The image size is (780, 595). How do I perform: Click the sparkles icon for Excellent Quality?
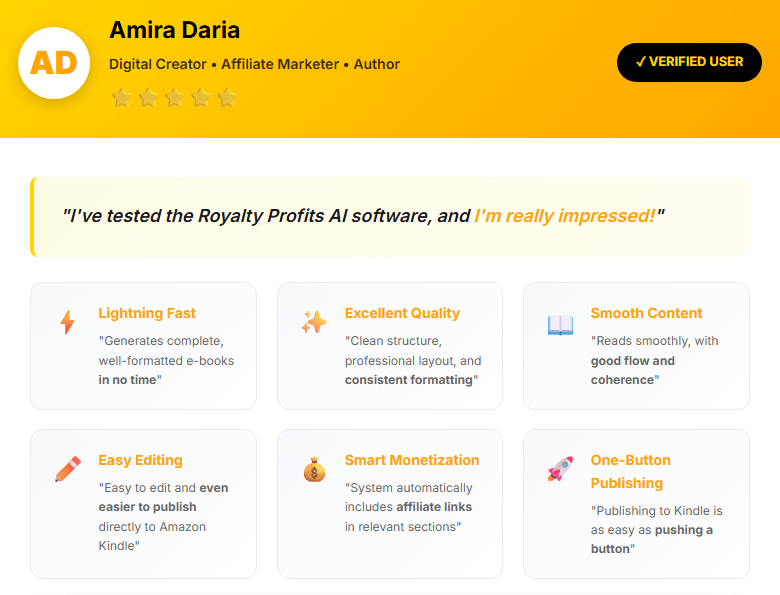point(314,322)
